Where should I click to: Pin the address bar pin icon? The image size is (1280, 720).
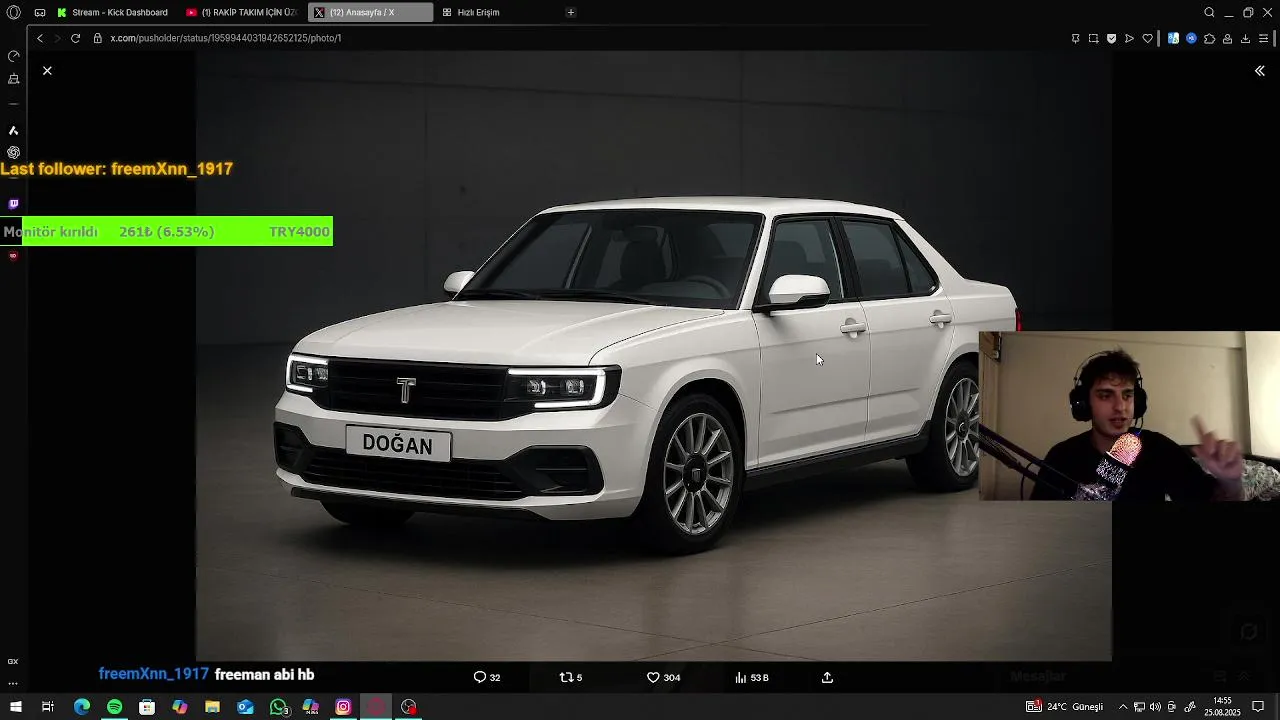(x=1076, y=38)
